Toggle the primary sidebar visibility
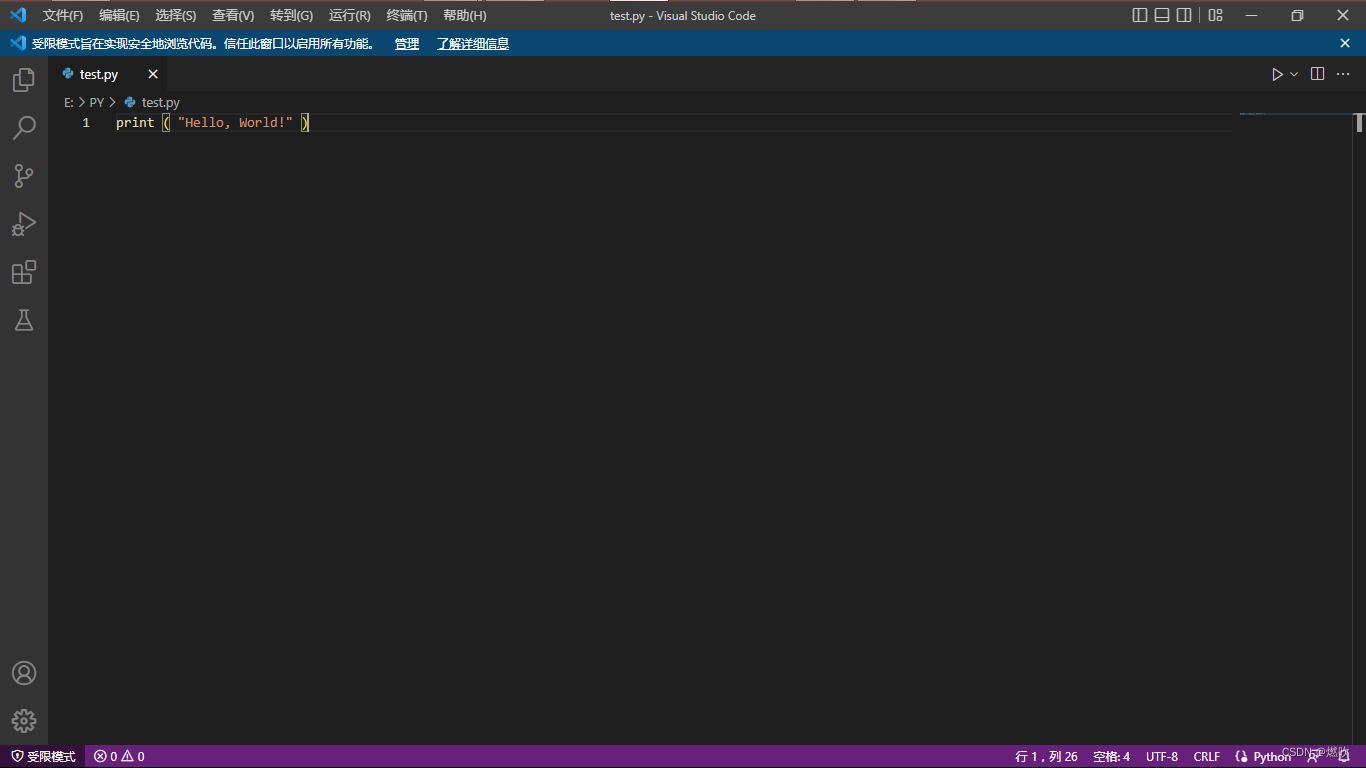This screenshot has height=768, width=1366. (x=1139, y=15)
